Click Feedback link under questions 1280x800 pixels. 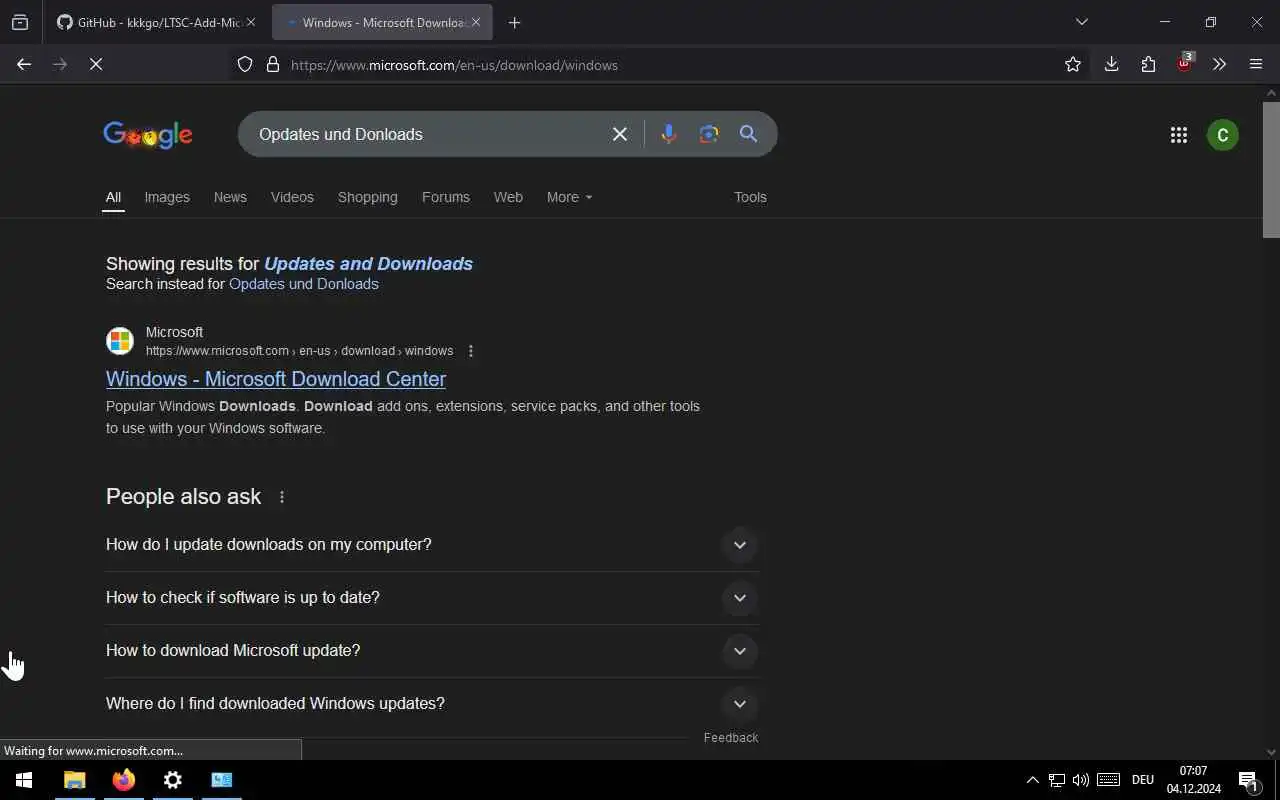(731, 738)
